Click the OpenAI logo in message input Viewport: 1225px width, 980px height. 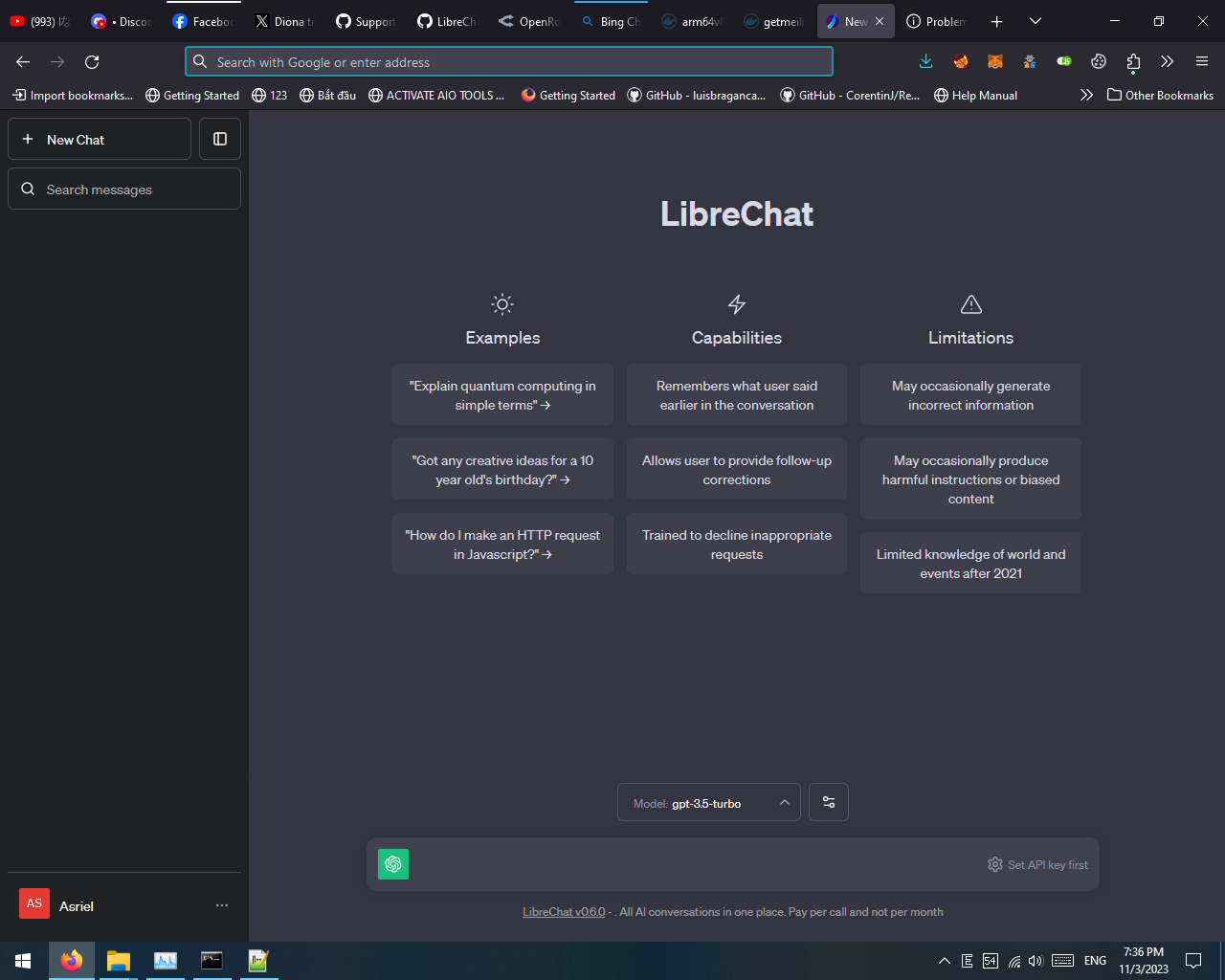tap(392, 864)
